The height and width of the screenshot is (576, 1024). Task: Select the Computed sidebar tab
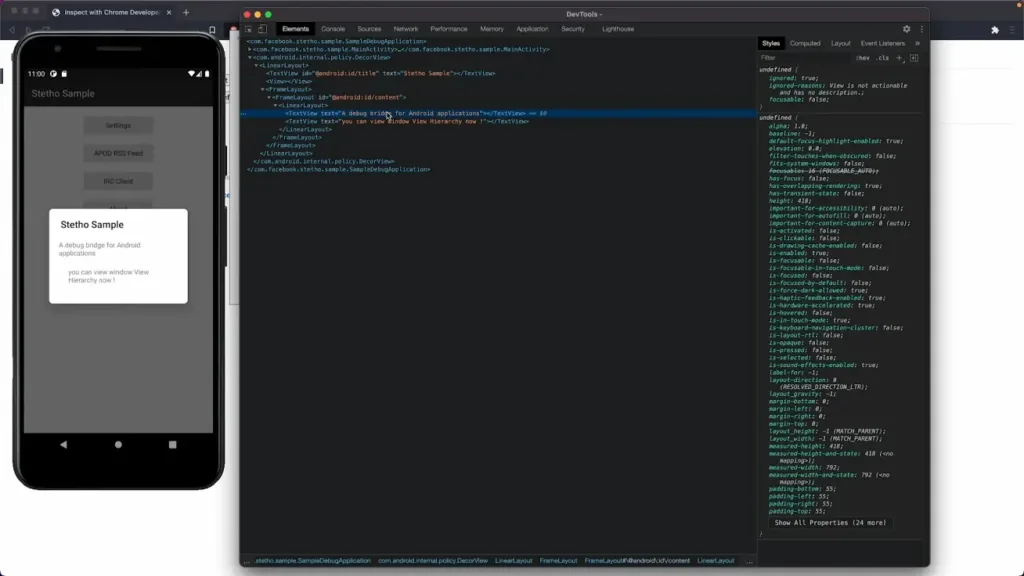click(x=805, y=43)
